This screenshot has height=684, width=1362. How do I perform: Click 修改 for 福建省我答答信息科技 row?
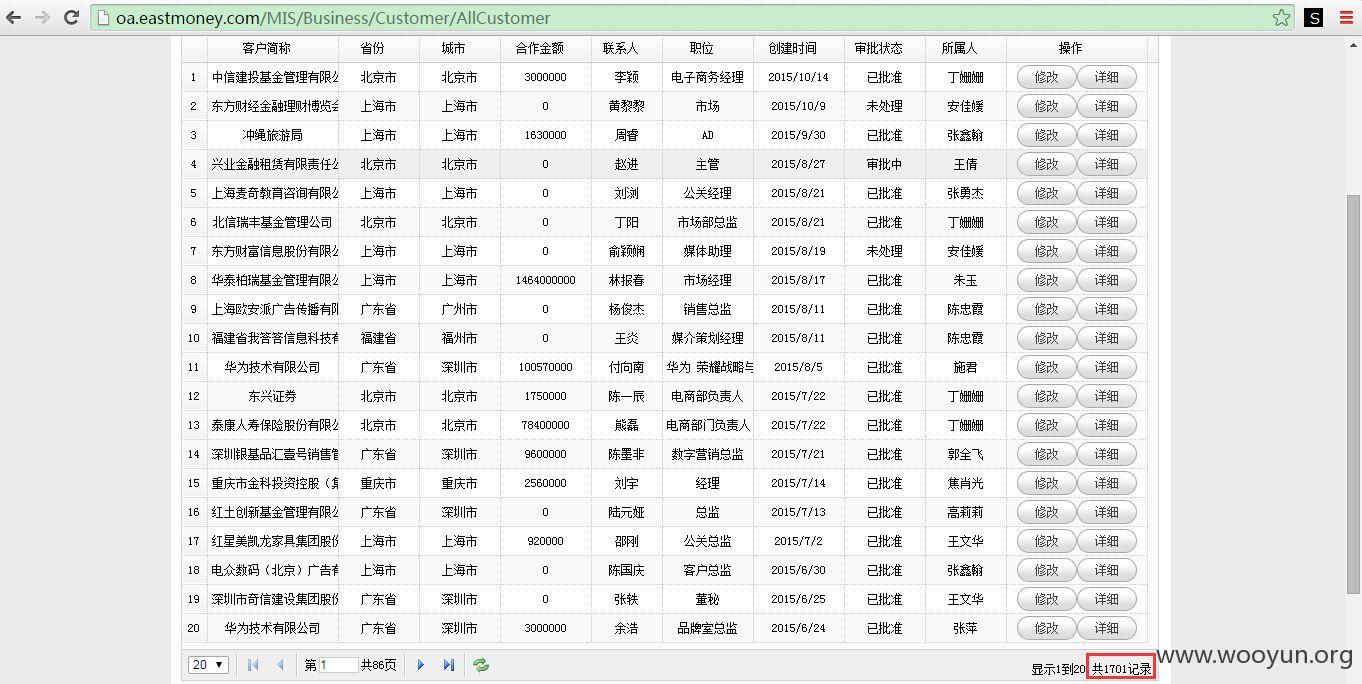pos(1046,338)
